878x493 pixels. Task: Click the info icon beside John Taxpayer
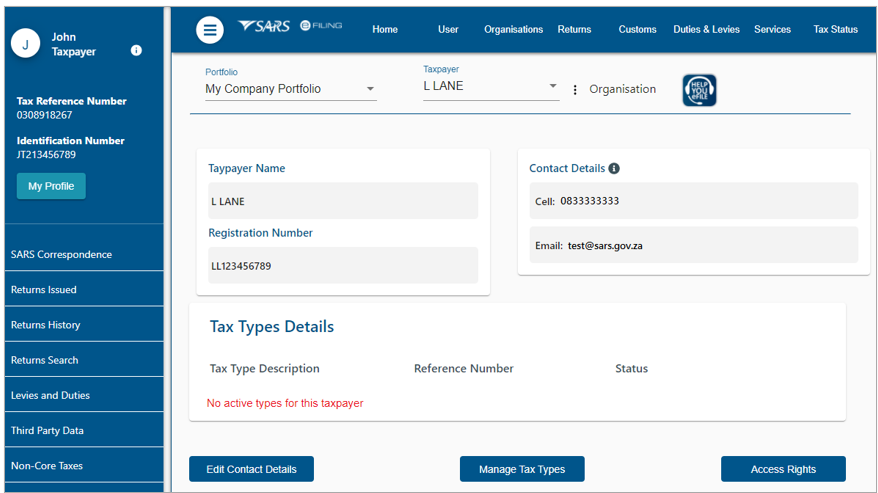tap(136, 50)
